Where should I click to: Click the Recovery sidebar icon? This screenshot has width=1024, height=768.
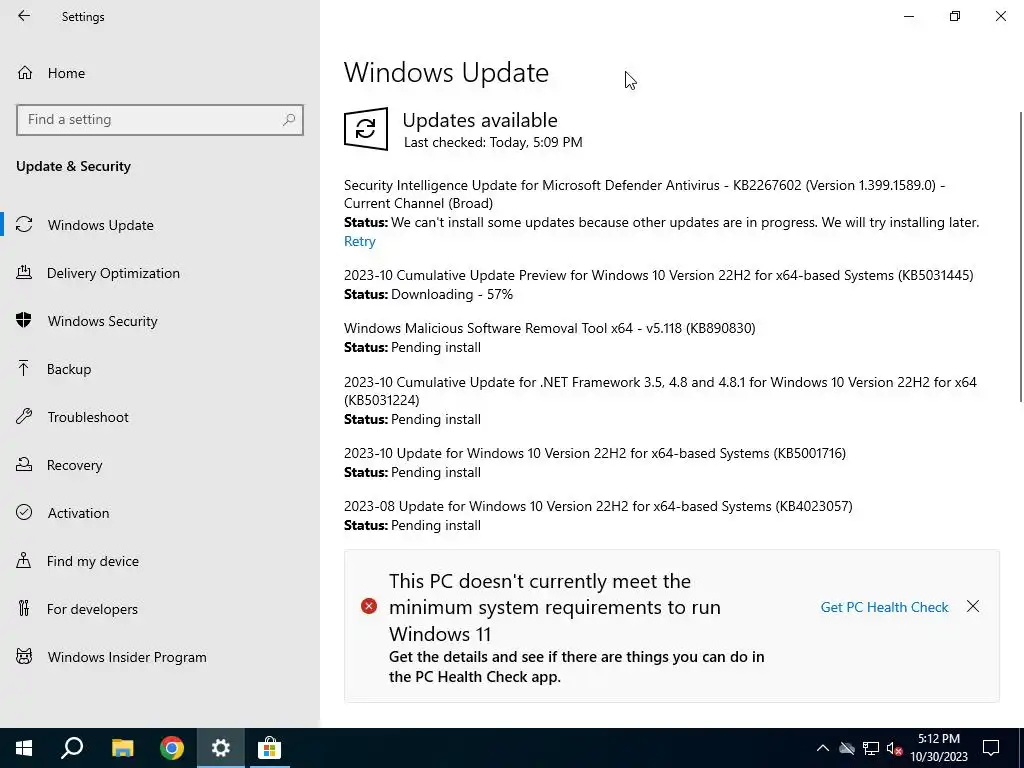24,464
